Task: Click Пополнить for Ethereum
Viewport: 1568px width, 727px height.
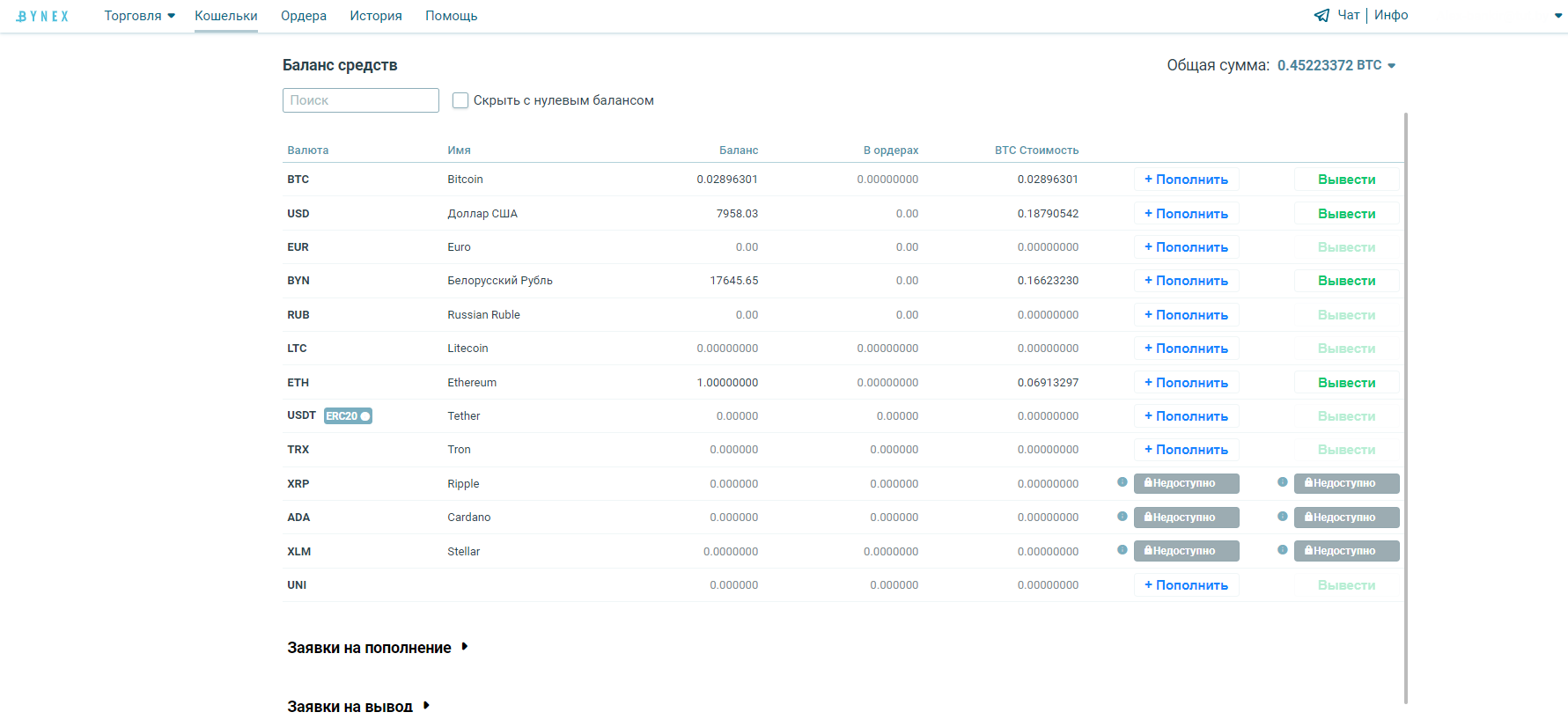Action: 1186,383
